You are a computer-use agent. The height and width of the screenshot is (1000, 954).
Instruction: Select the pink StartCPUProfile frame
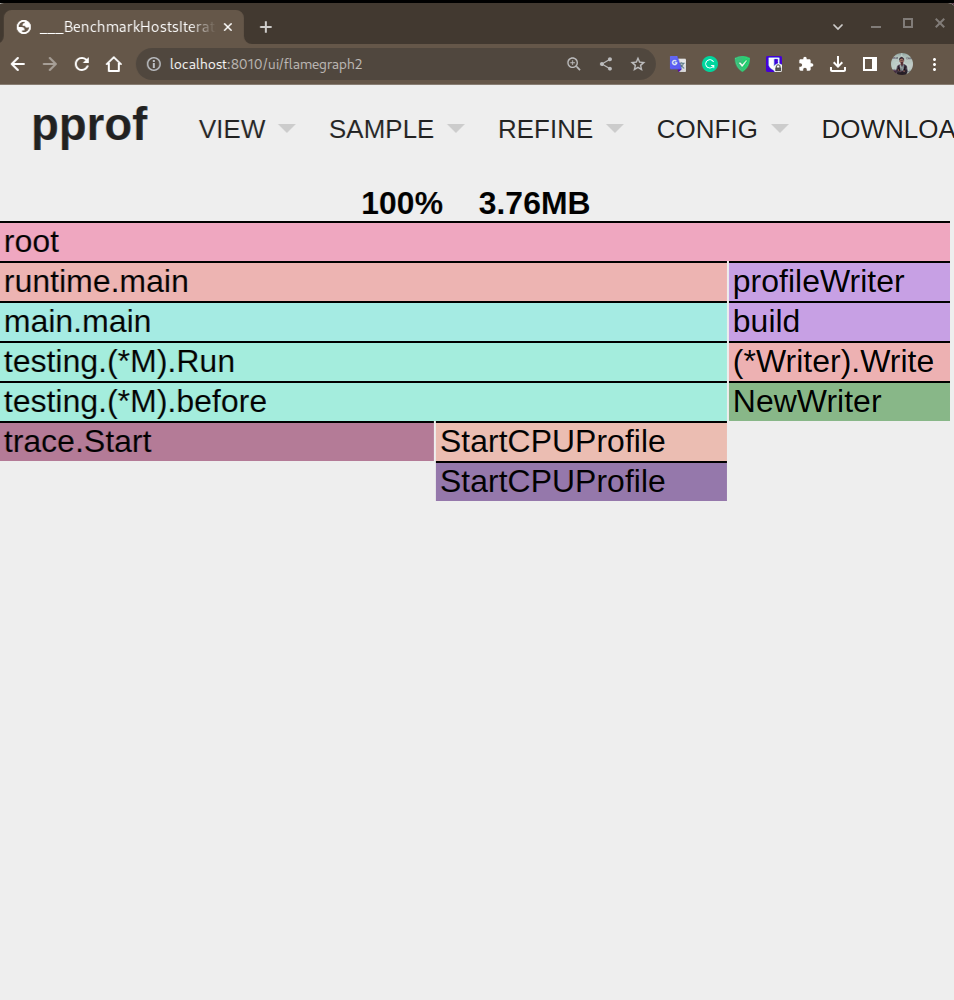pyautogui.click(x=582, y=442)
